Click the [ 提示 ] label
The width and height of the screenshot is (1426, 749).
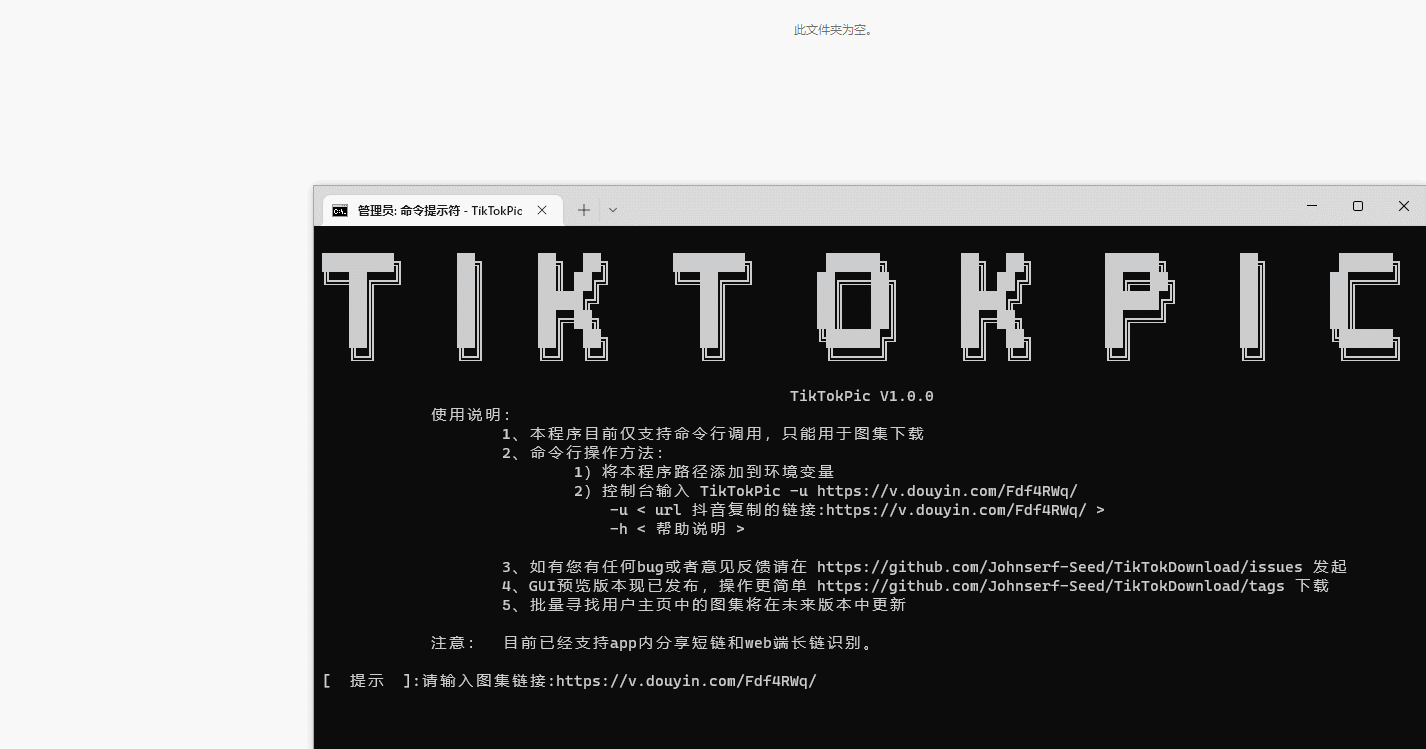click(x=367, y=681)
